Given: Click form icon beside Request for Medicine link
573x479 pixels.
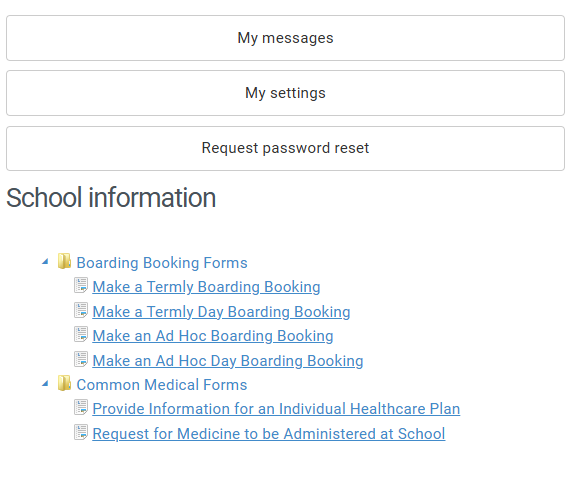Looking at the screenshot, I should click(81, 432).
